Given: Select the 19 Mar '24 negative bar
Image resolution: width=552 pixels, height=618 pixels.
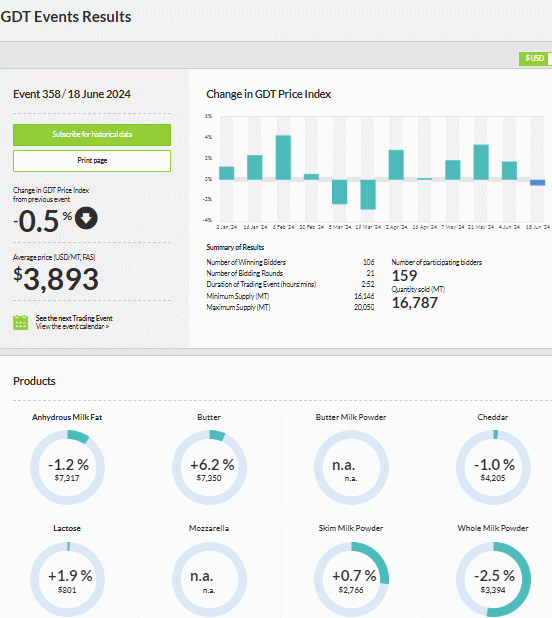Looking at the screenshot, I should pyautogui.click(x=368, y=194).
